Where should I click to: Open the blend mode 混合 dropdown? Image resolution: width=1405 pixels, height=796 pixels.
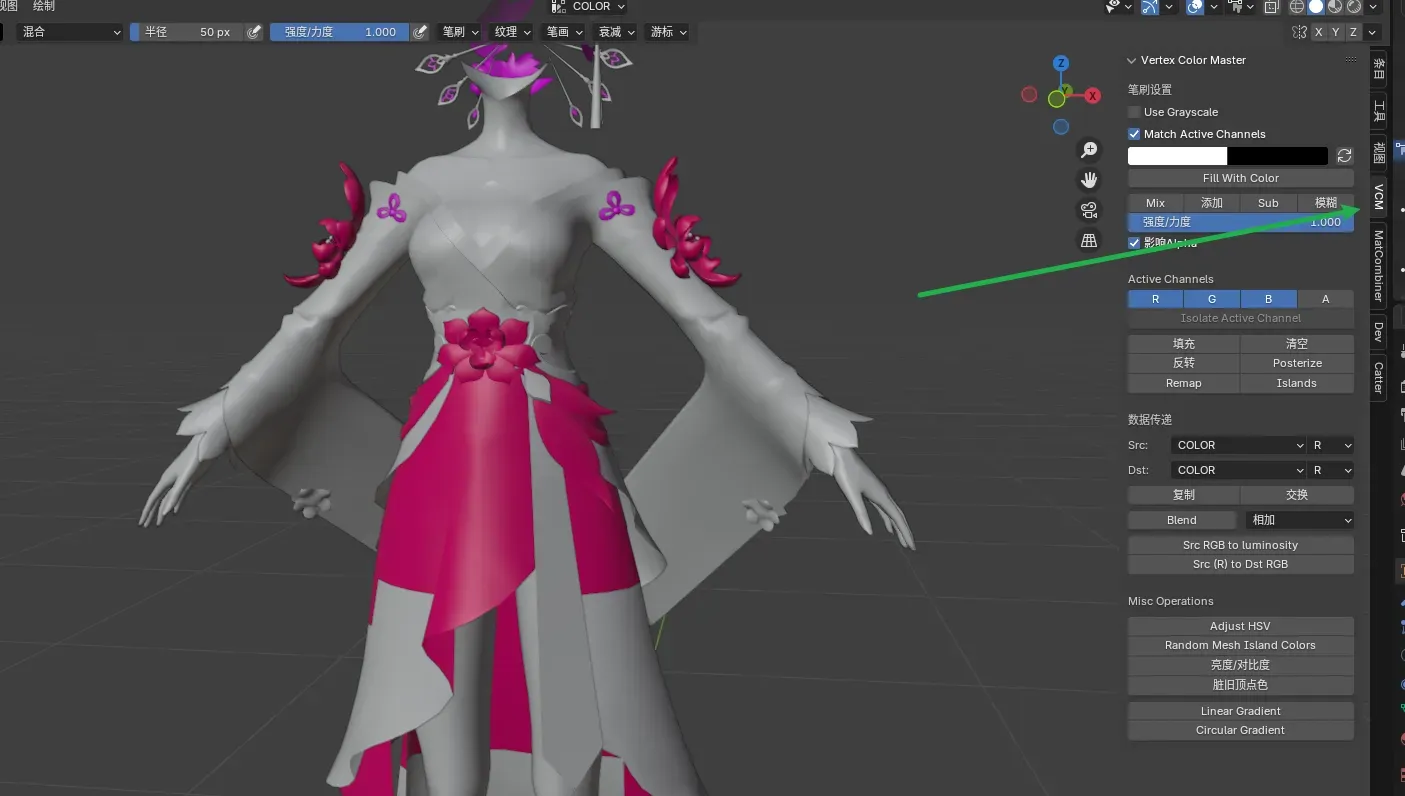tap(70, 32)
